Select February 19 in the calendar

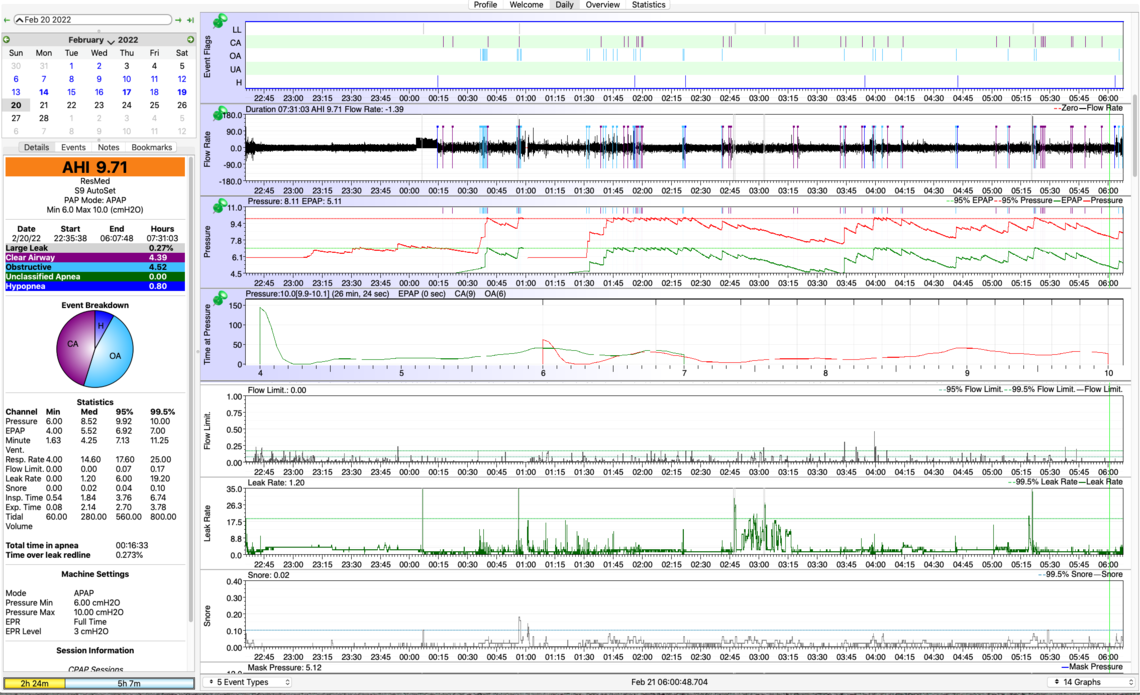[x=182, y=92]
